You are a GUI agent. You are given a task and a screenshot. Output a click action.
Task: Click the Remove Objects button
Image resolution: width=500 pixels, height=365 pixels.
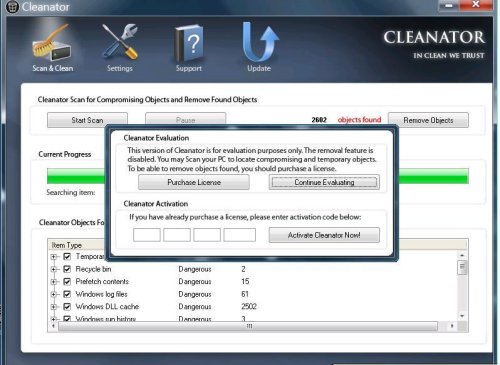point(428,120)
